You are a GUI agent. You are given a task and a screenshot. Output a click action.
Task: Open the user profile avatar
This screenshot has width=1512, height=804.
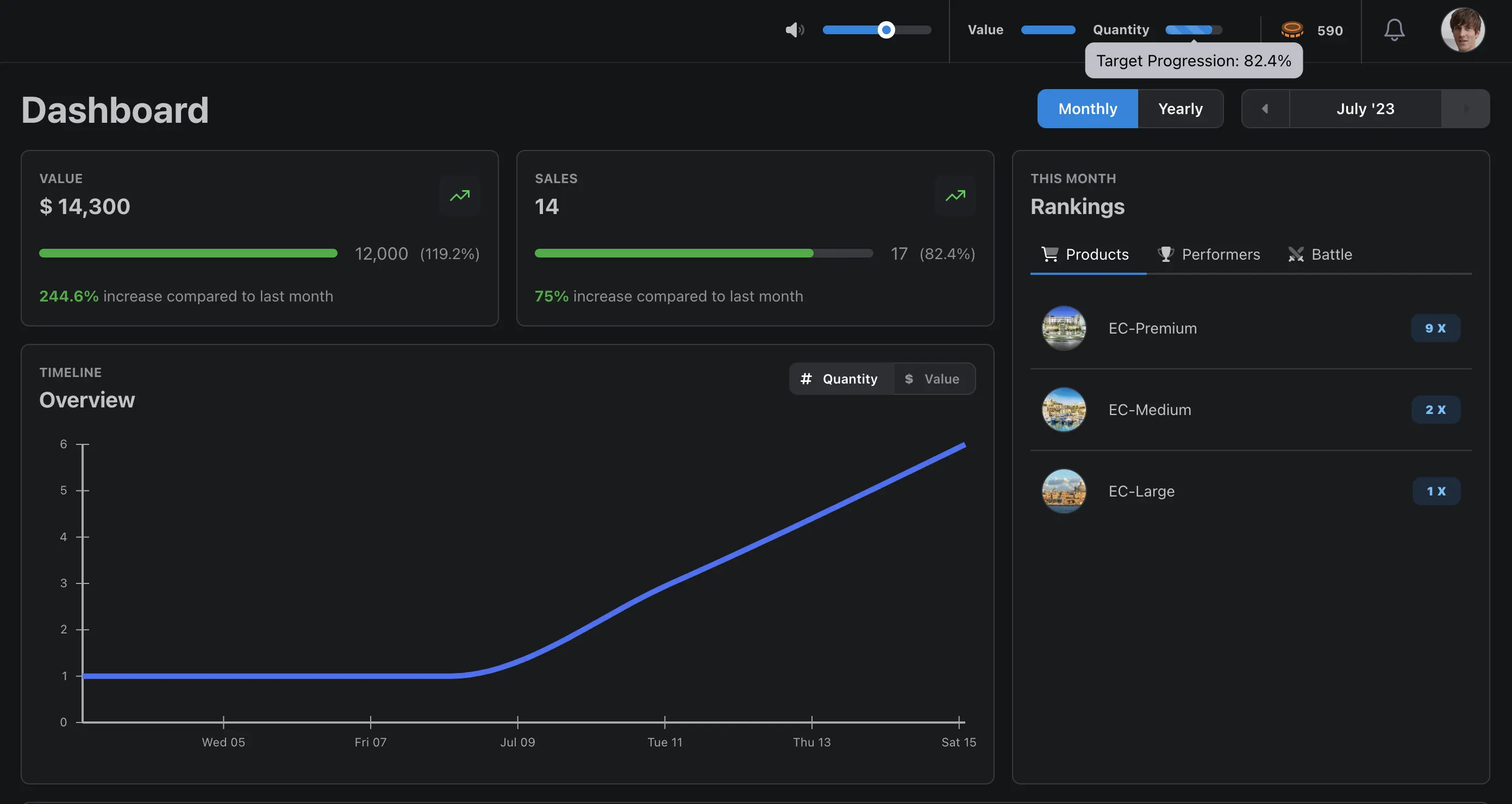(1462, 30)
